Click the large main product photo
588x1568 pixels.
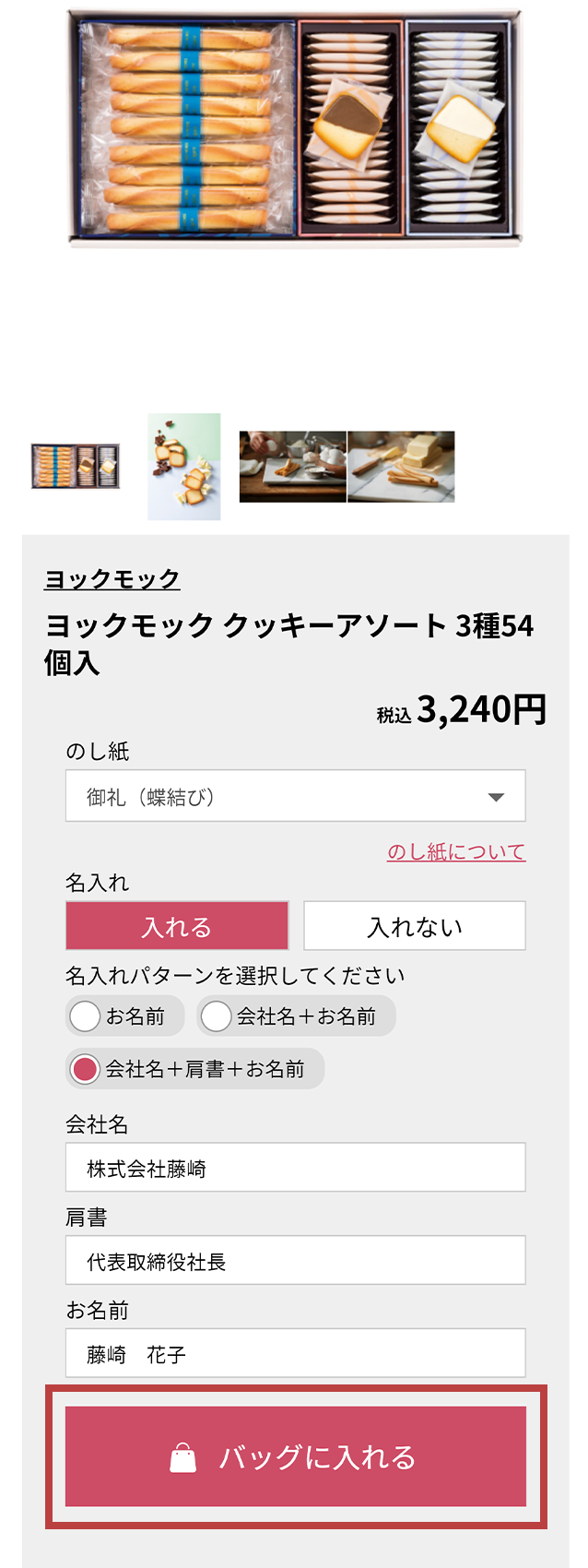click(x=294, y=129)
